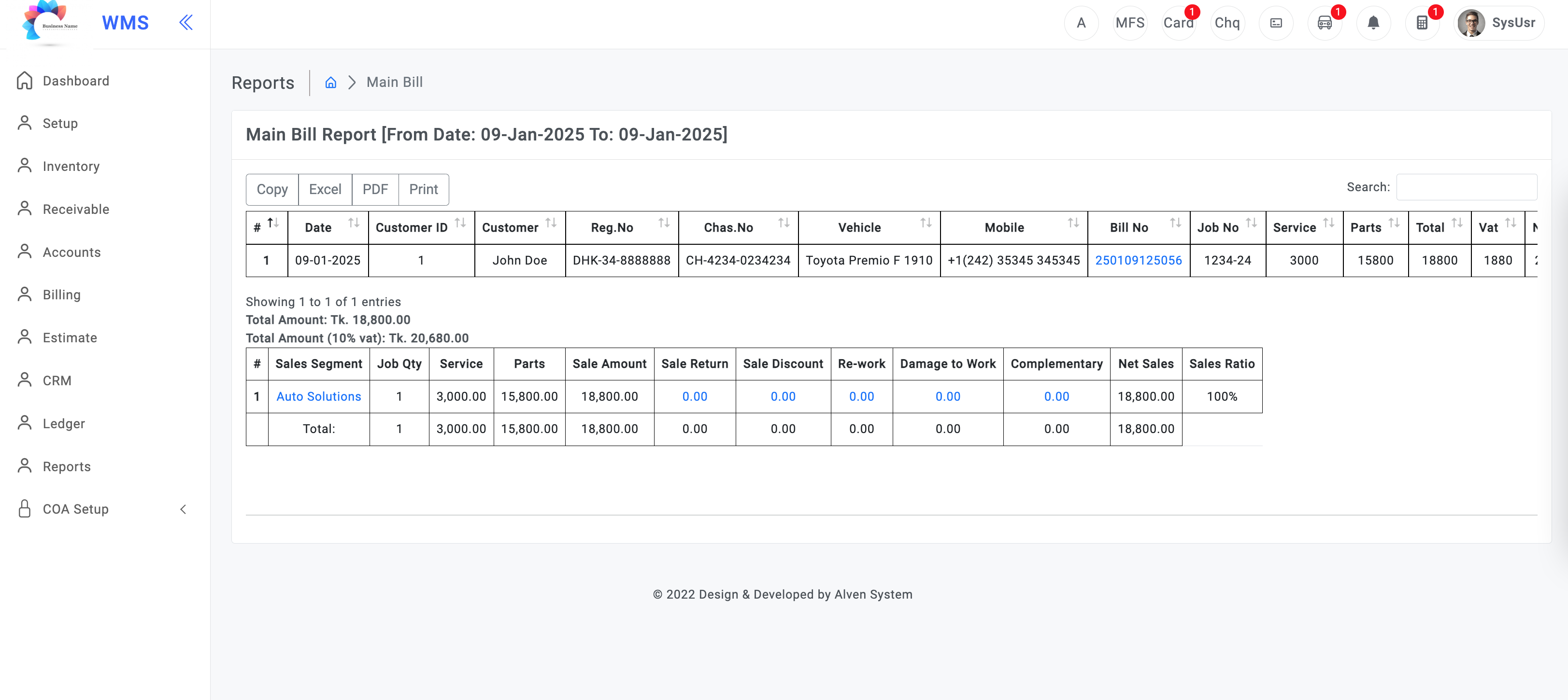Export report using Excel button
1568x700 pixels.
[325, 189]
